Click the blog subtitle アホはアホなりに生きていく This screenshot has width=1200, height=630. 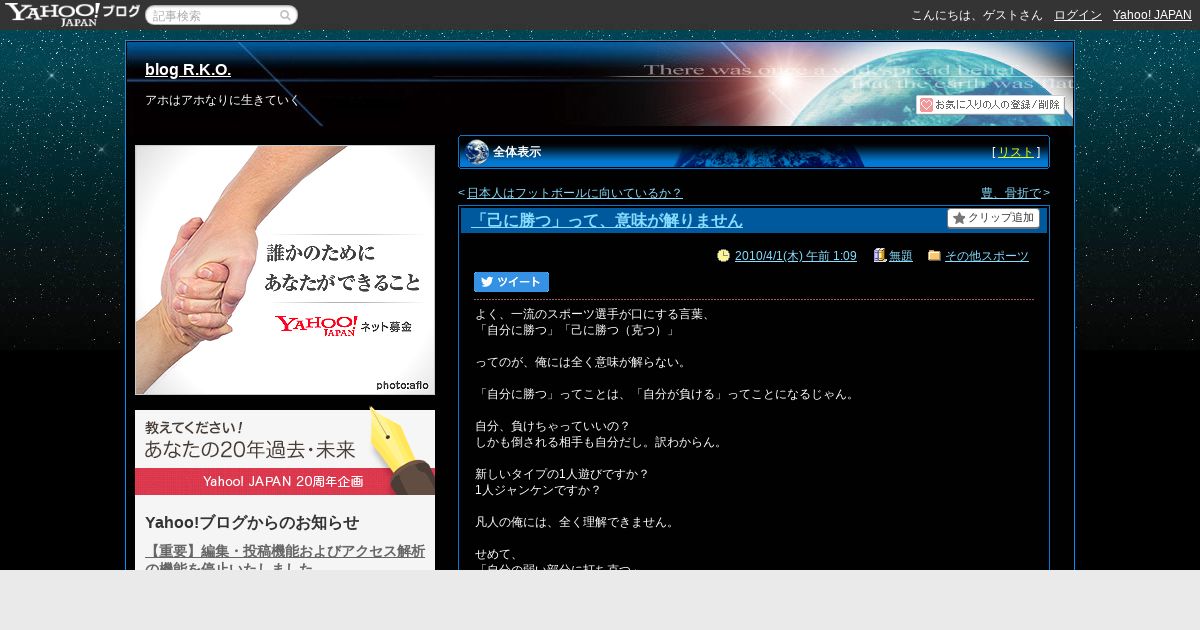click(222, 100)
